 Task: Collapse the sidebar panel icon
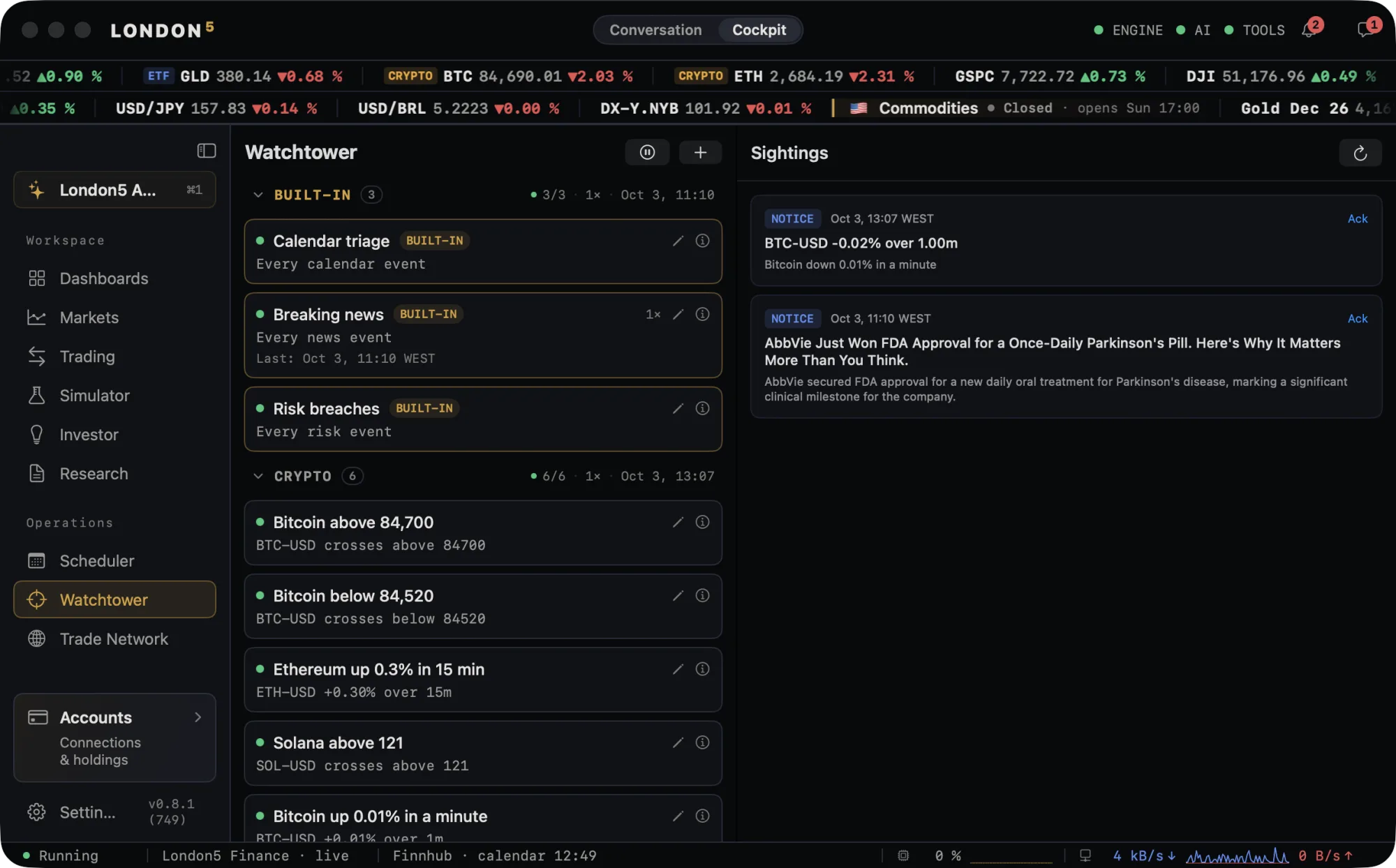point(207,151)
